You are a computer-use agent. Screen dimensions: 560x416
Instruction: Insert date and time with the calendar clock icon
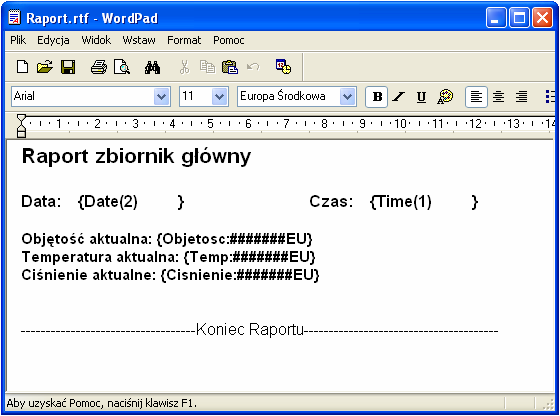coord(283,67)
